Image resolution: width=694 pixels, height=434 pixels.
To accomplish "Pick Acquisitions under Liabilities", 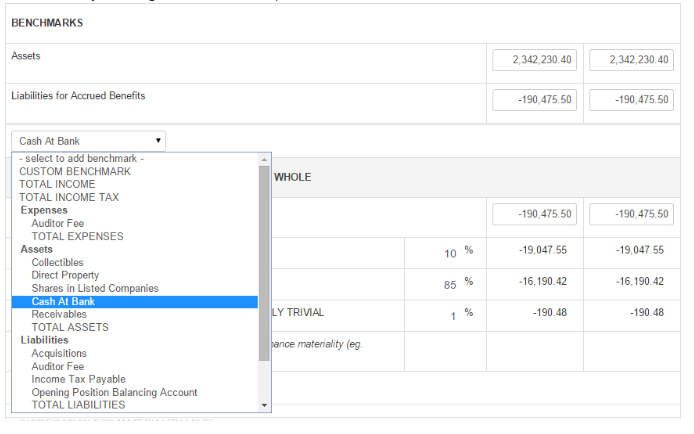I will (59, 354).
